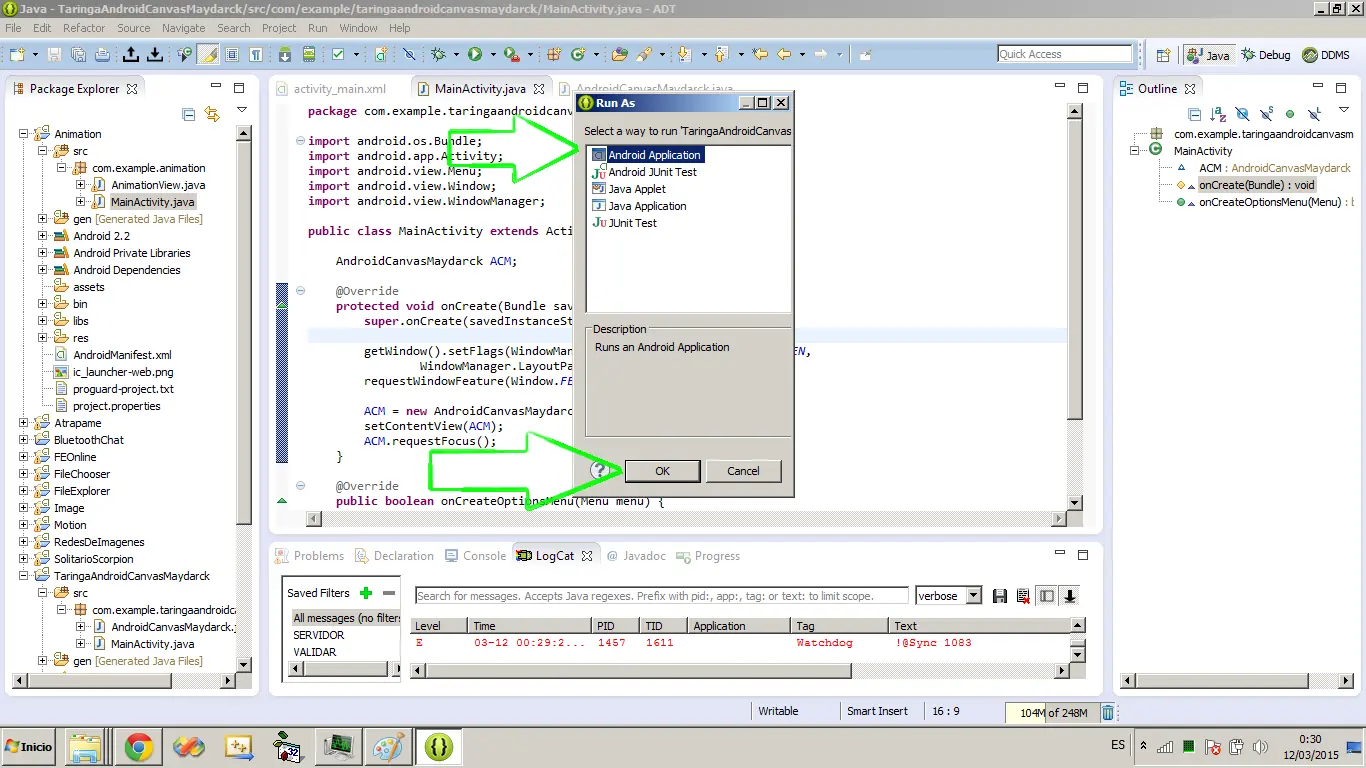Screen dimensions: 1366x768
Task: Open the Window menu
Action: pyautogui.click(x=358, y=28)
